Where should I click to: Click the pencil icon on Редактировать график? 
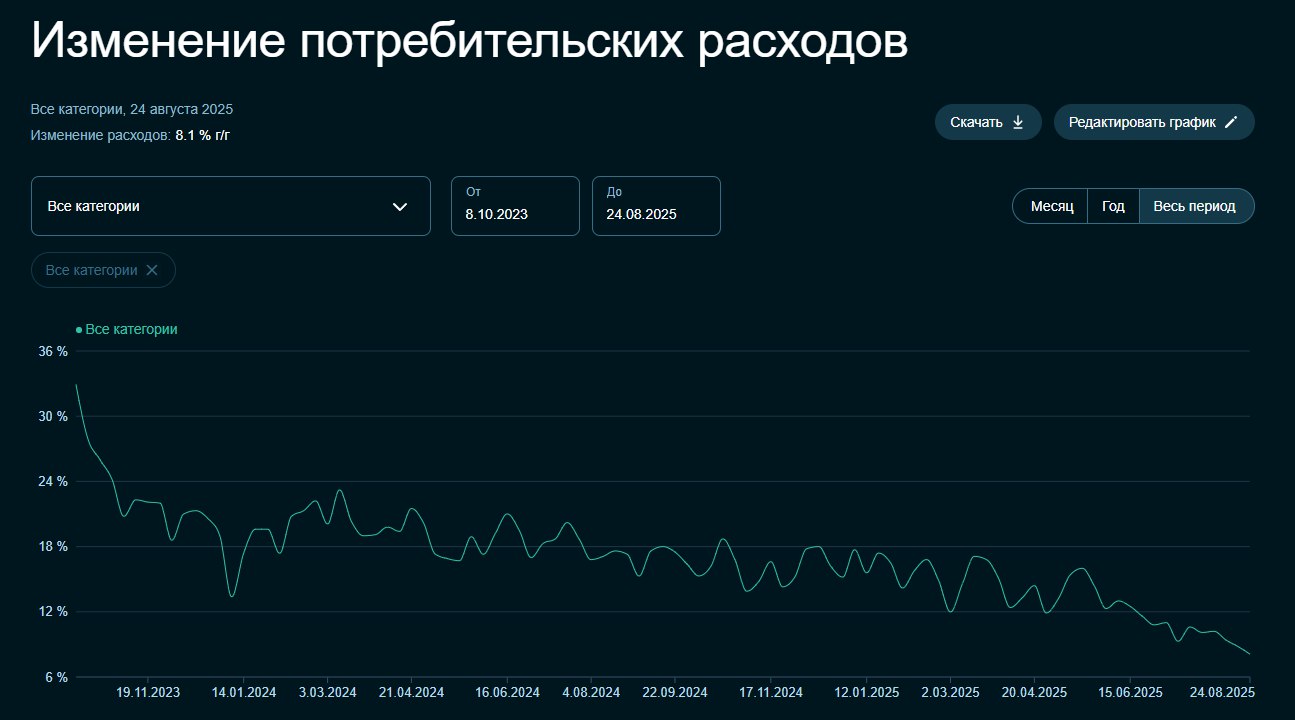tap(1231, 122)
